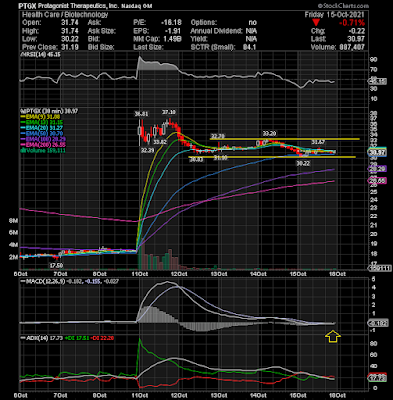Viewport: 393px width, 400px height.
Task: Click the P/E value -16.18
Action: coord(171,23)
